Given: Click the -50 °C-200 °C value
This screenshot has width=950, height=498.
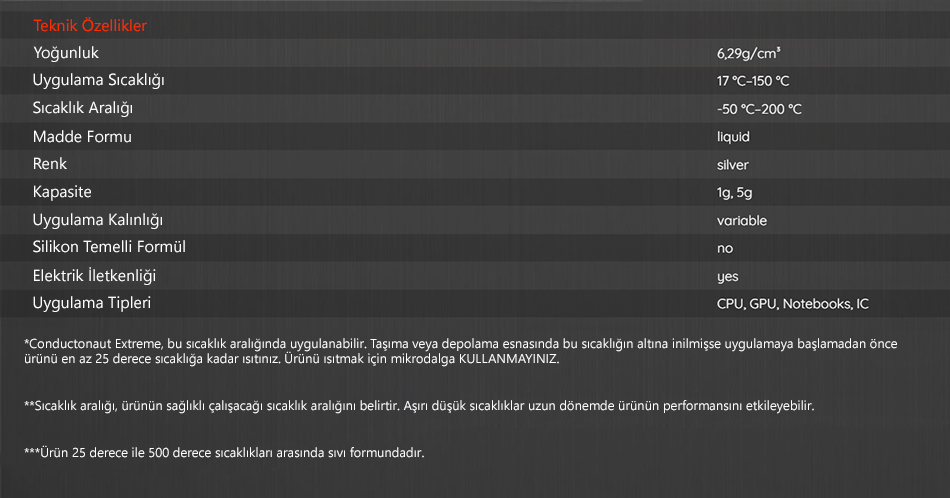Looking at the screenshot, I should [759, 109].
